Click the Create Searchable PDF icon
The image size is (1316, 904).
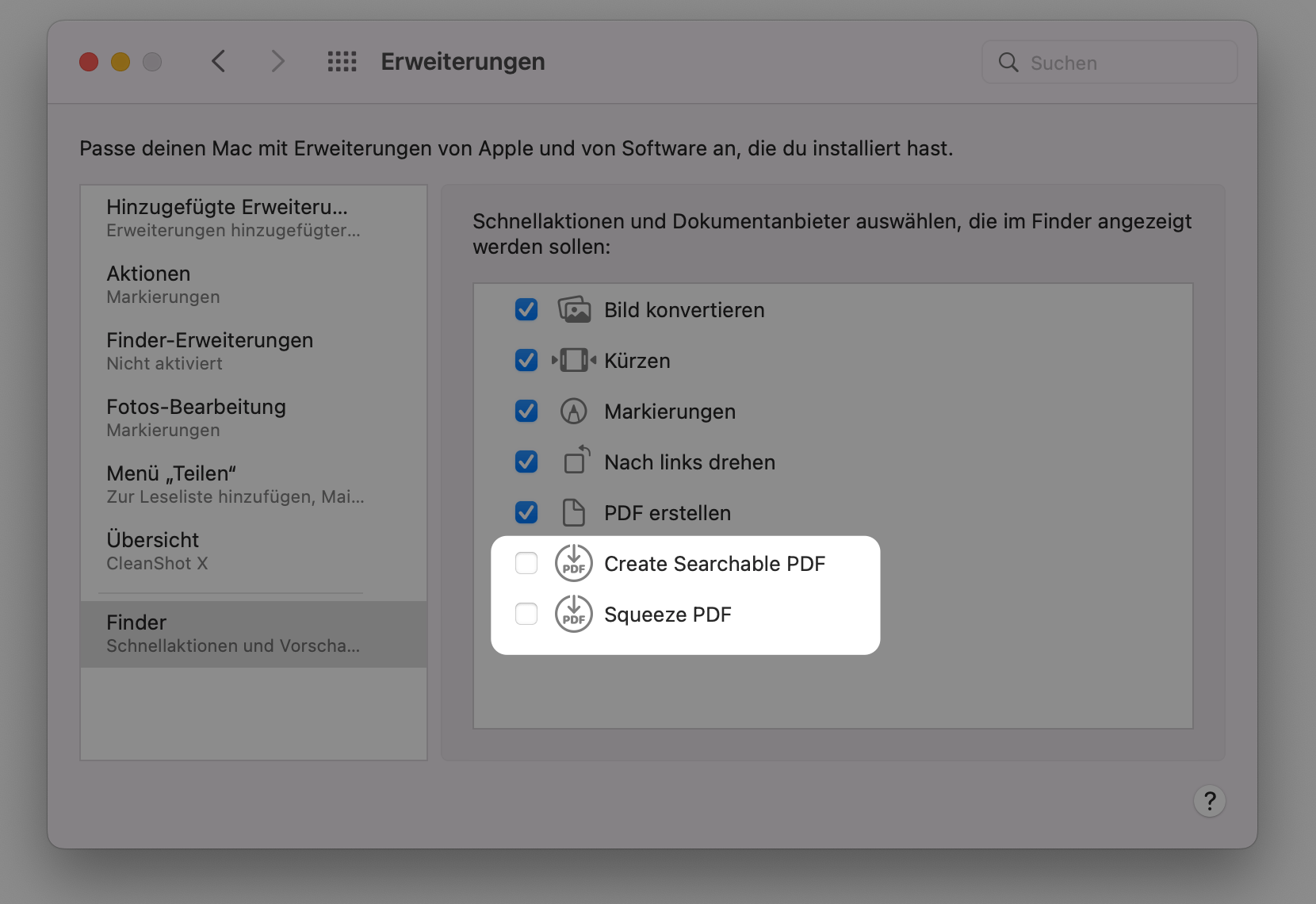coord(574,564)
